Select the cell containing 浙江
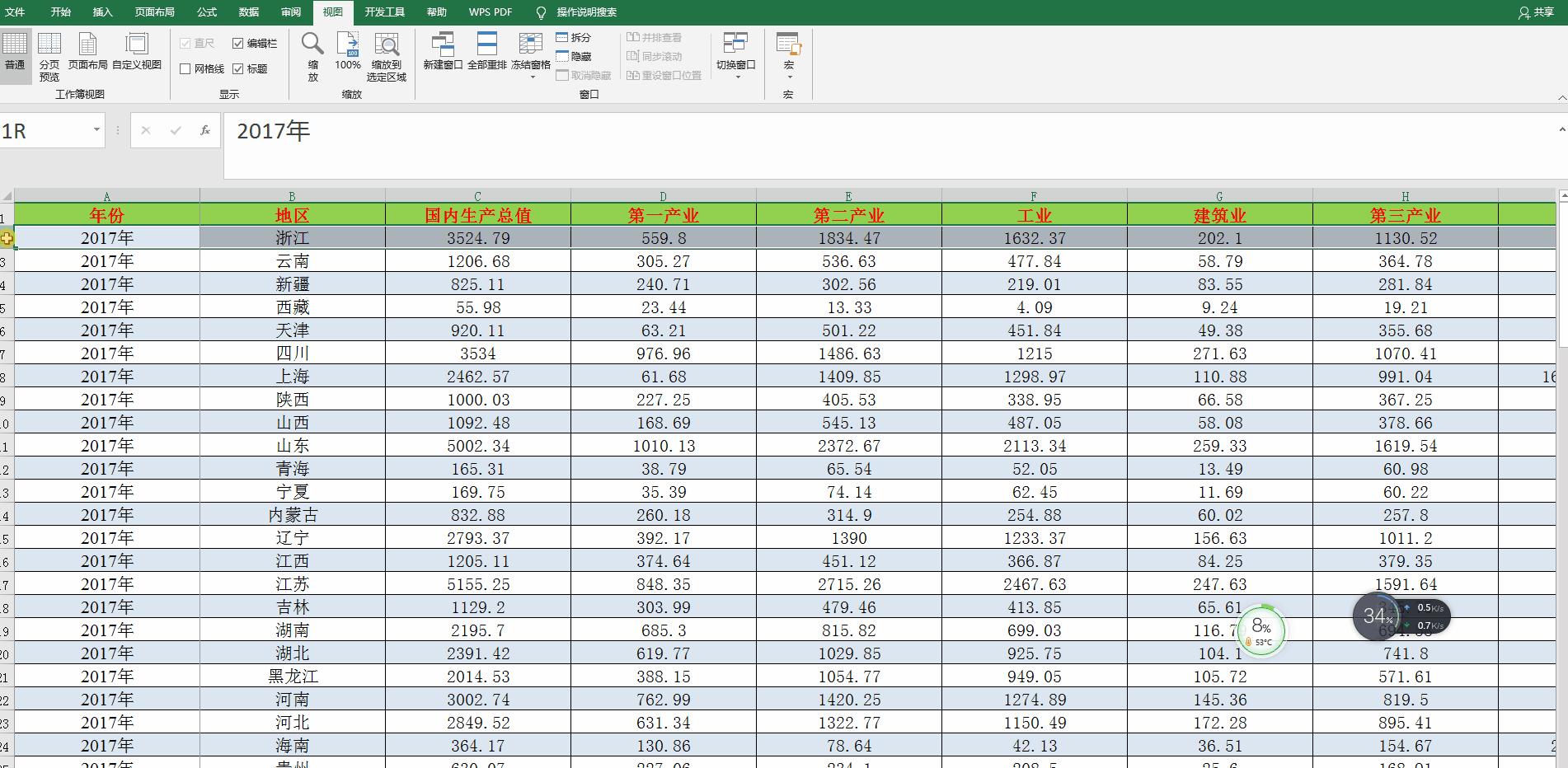The width and height of the screenshot is (1568, 768). (292, 238)
